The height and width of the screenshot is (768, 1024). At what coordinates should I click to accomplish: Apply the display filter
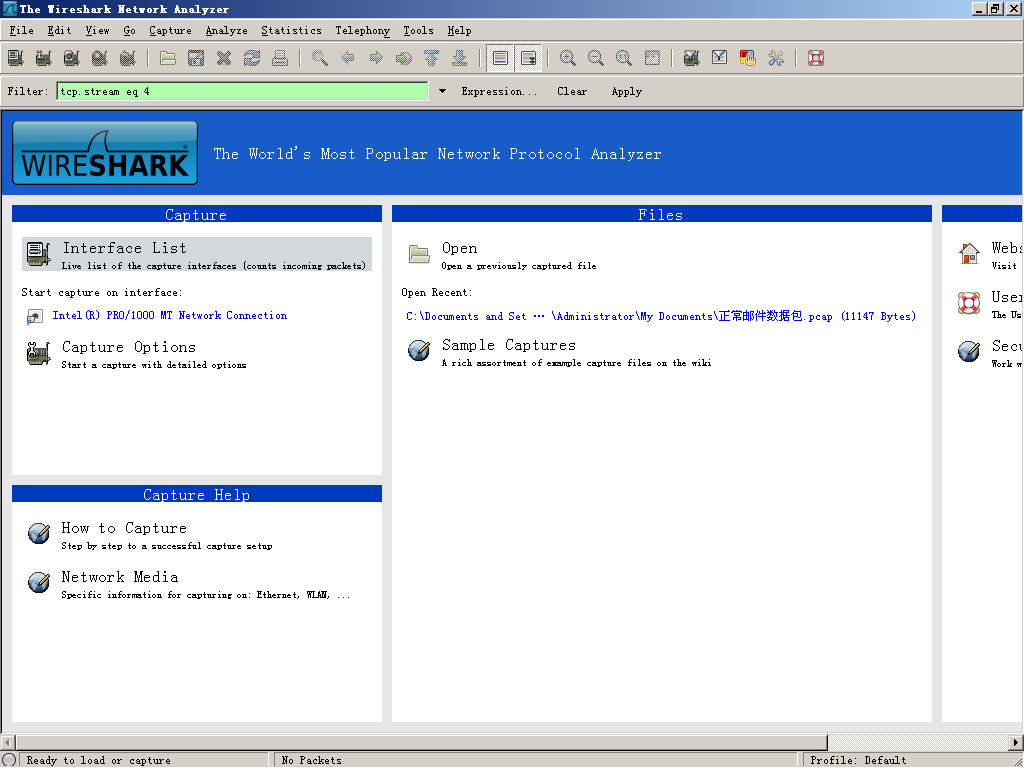[627, 91]
